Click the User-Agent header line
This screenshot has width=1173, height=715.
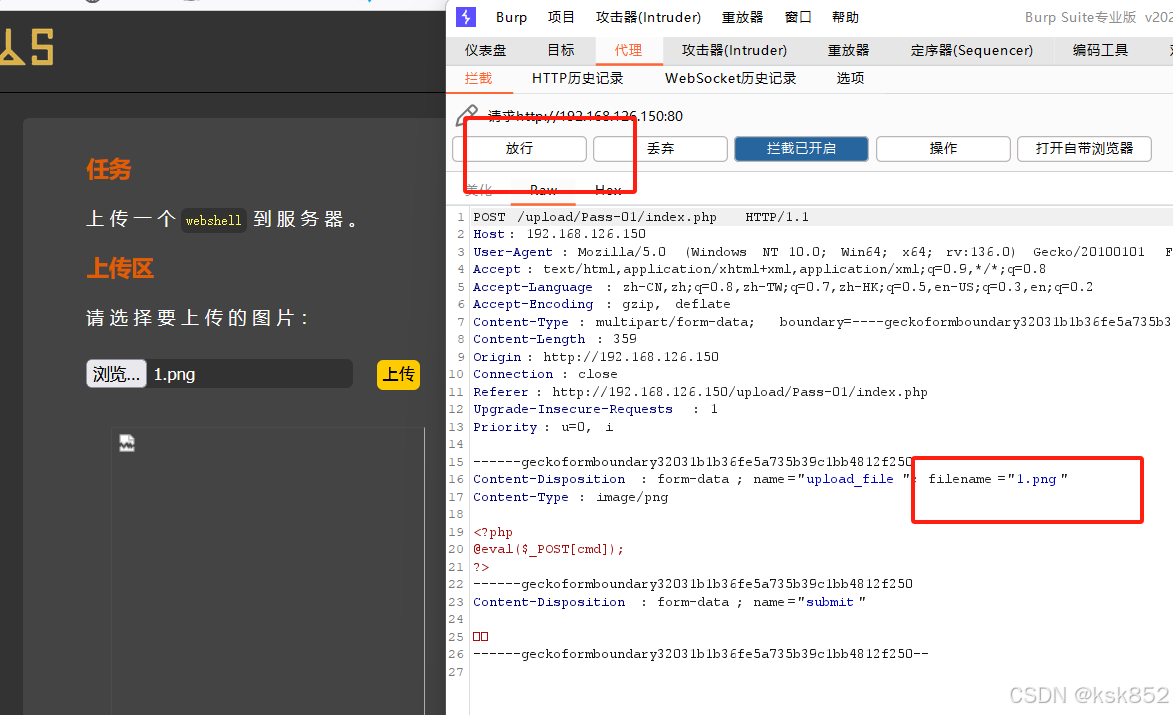821,252
